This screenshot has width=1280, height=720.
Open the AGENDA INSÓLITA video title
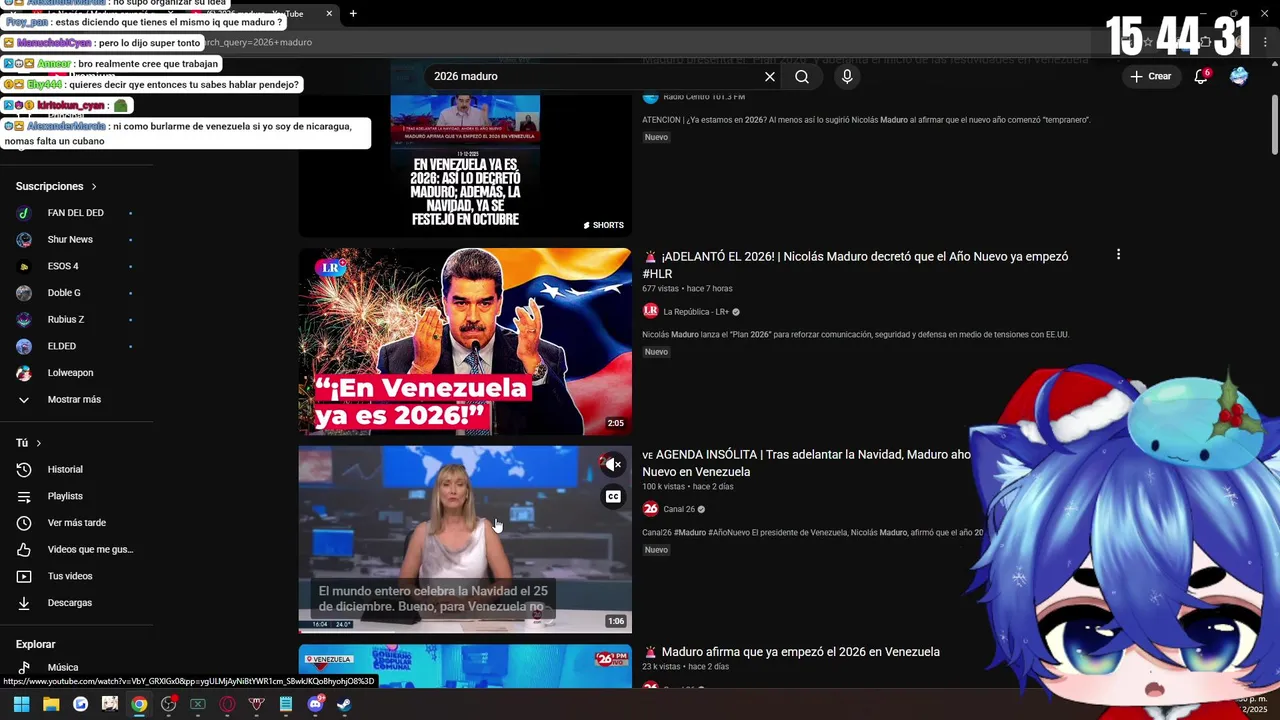[x=806, y=463]
